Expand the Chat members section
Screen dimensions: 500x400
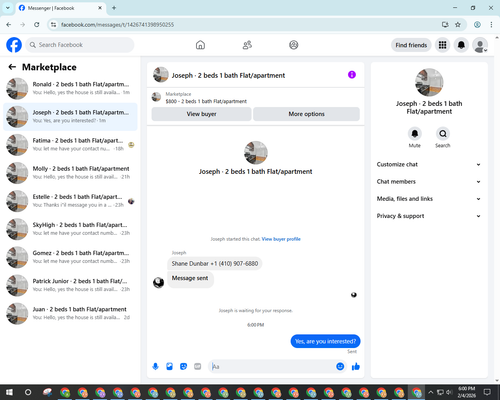point(429,182)
